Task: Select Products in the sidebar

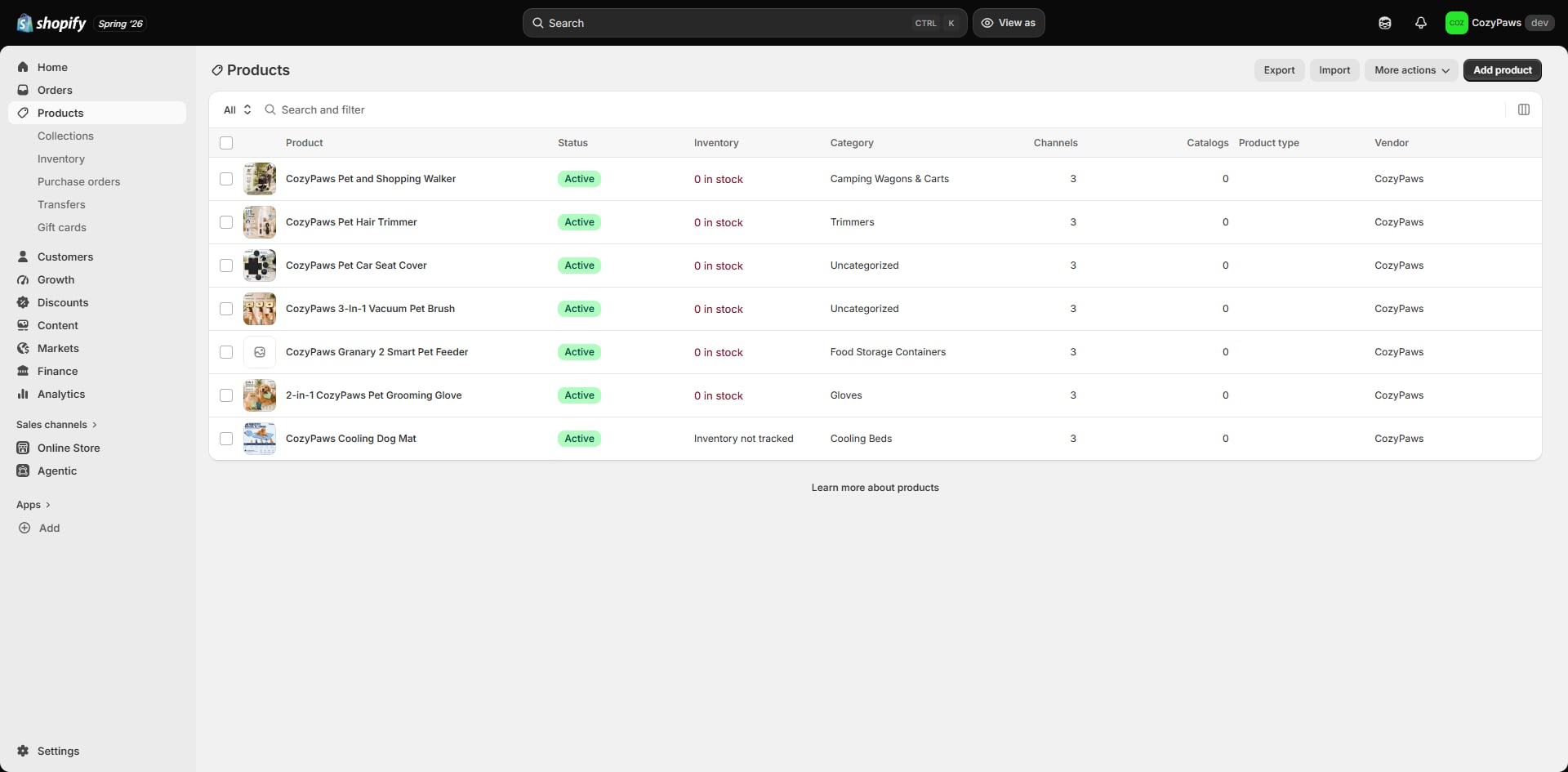Action: pyautogui.click(x=97, y=113)
